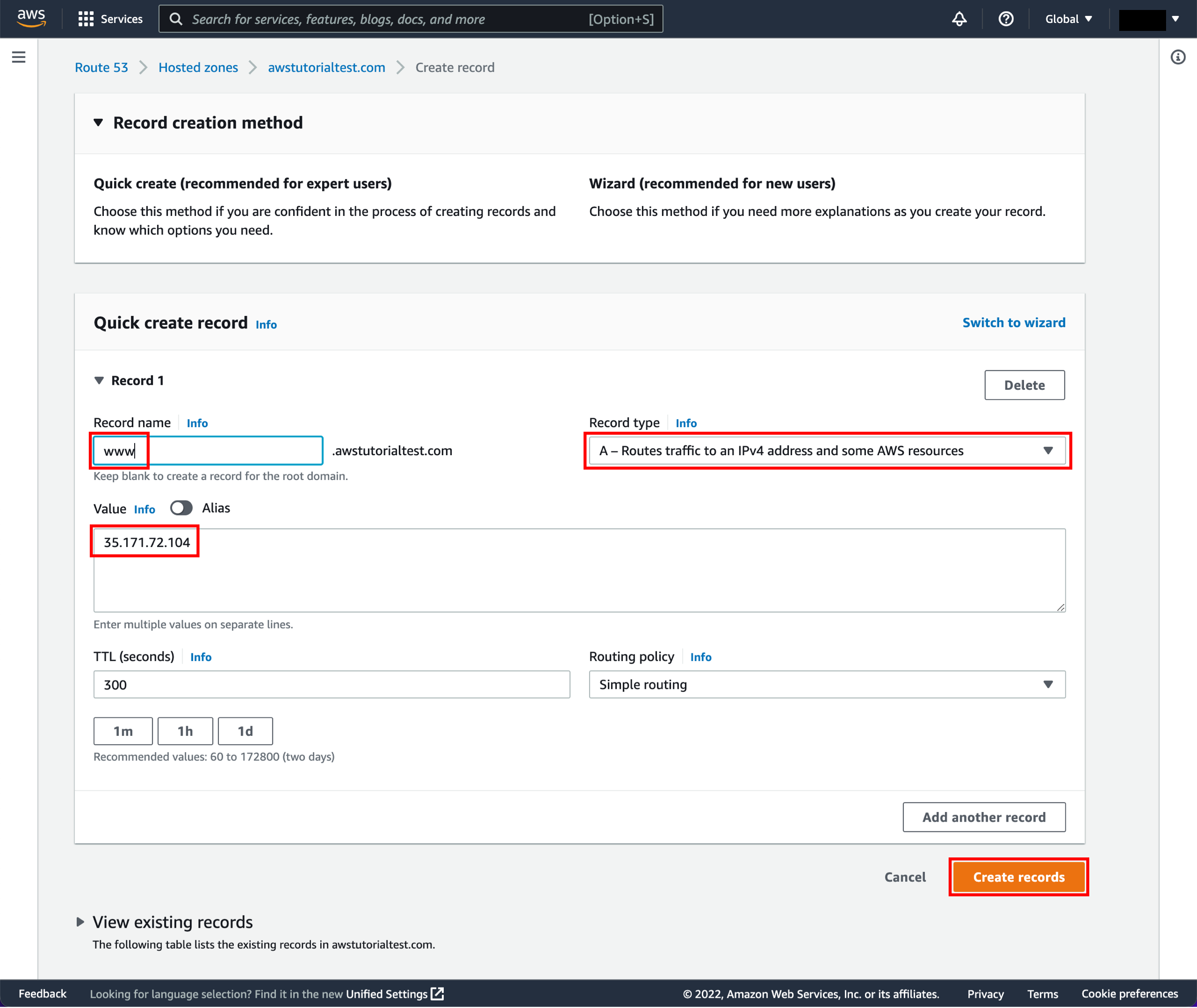Click the search magnifier icon

(x=176, y=19)
